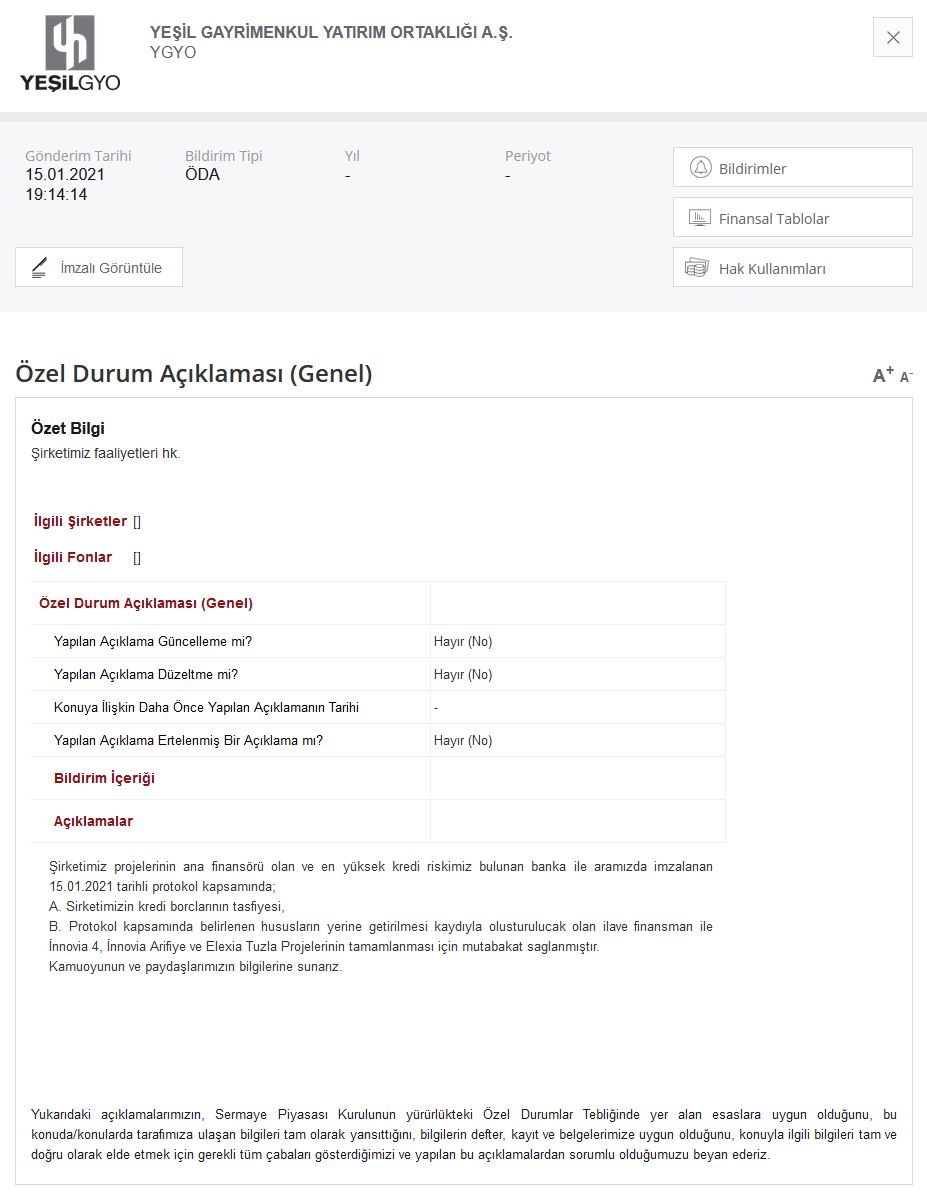Click 'Şirketimiz faaliyetleri hk.' summary text
The image size is (927, 1192).
pos(106,454)
